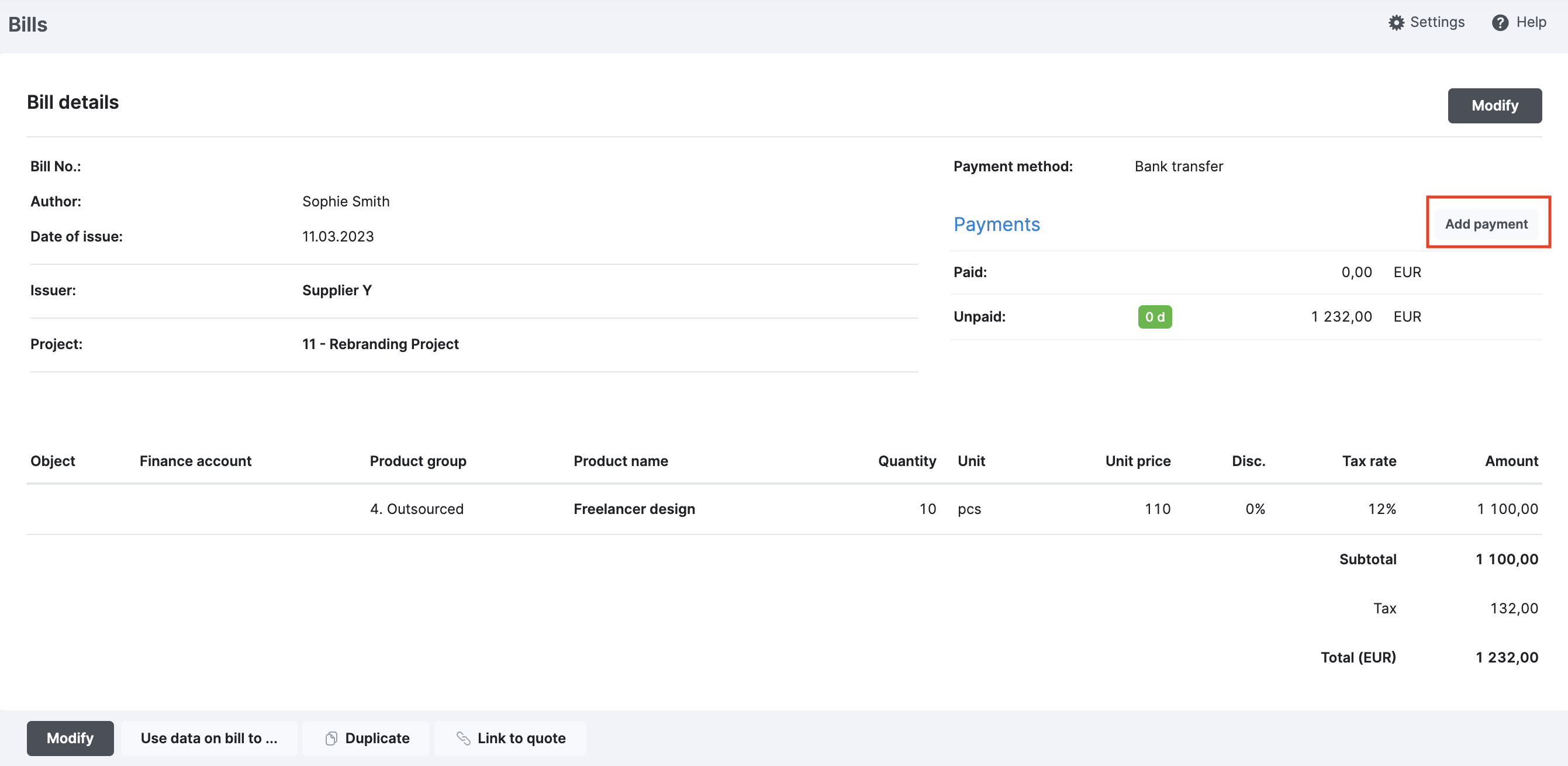The image size is (1568, 766).
Task: Click the Total (EUR) label
Action: [x=1358, y=657]
